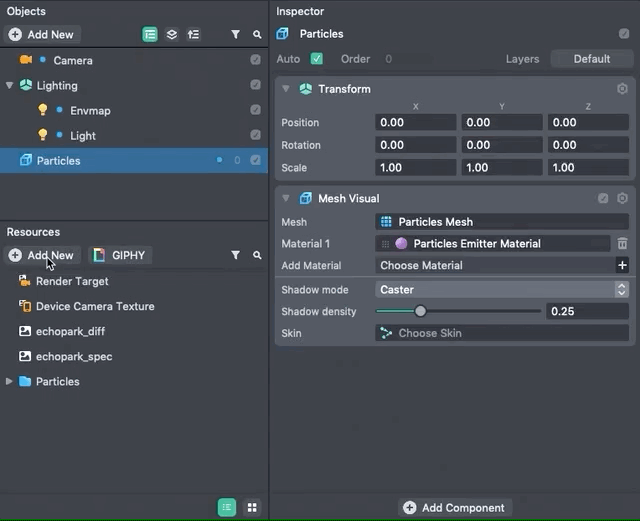Click the Order value field
This screenshot has height=521, width=640.
(x=407, y=59)
